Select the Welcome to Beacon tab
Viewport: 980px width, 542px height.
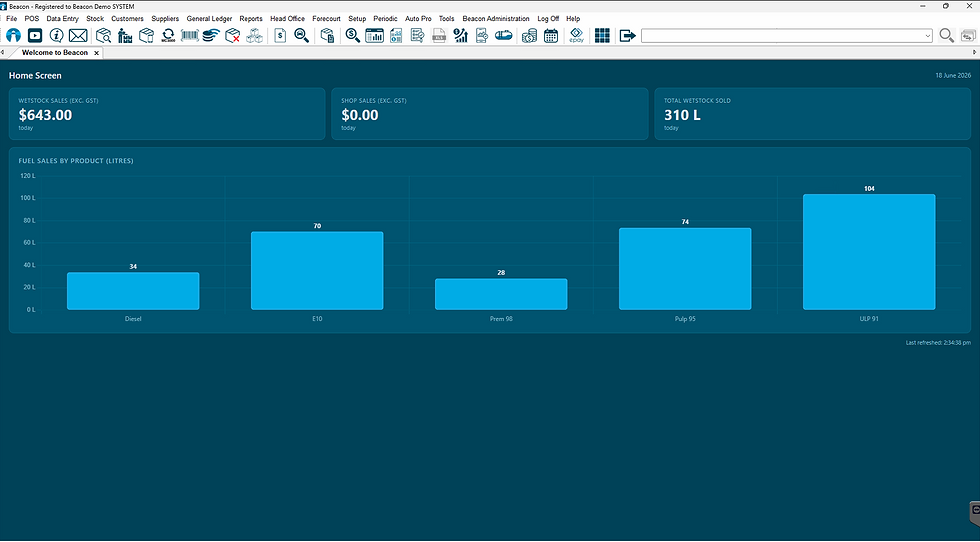click(54, 53)
